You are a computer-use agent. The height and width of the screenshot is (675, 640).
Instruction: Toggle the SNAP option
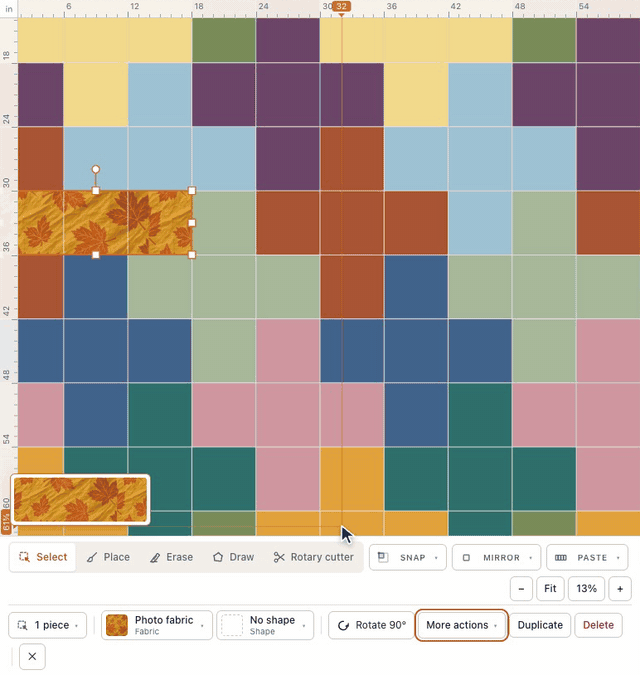408,557
